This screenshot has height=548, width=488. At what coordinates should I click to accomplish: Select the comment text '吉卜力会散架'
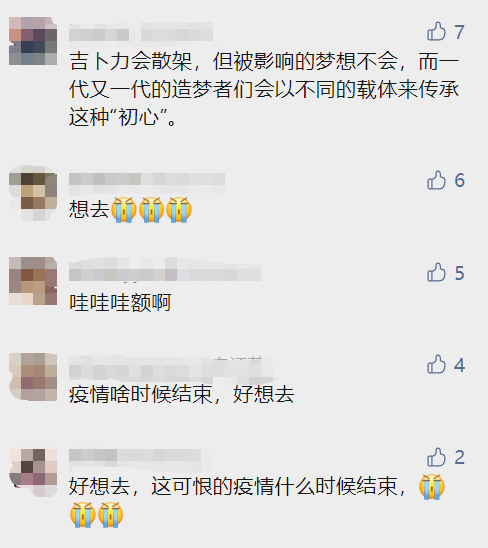(x=131, y=62)
